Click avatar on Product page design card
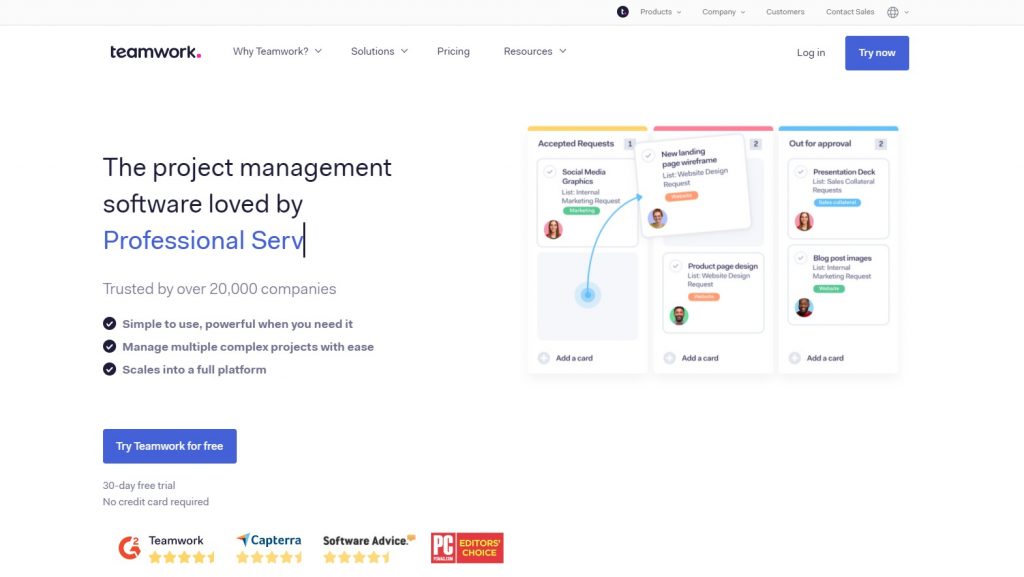 [x=679, y=315]
